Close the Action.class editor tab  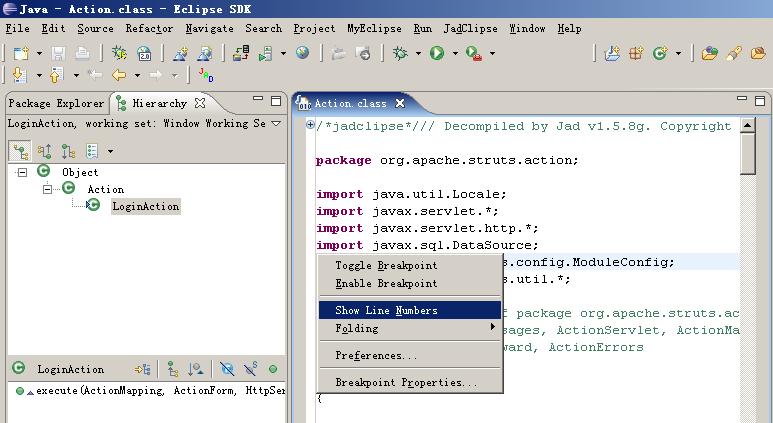pos(400,103)
